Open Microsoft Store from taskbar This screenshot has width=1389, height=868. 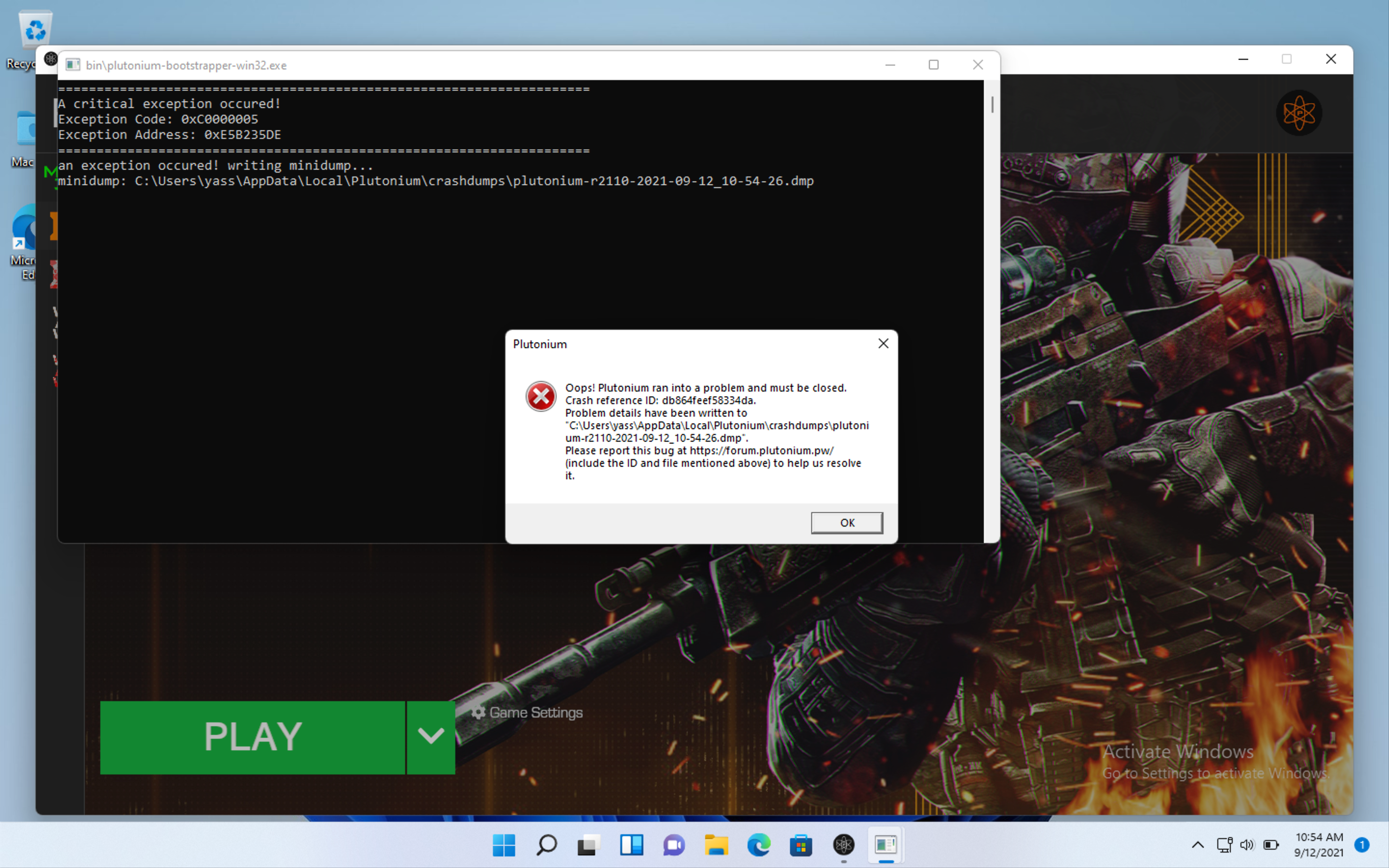[801, 844]
